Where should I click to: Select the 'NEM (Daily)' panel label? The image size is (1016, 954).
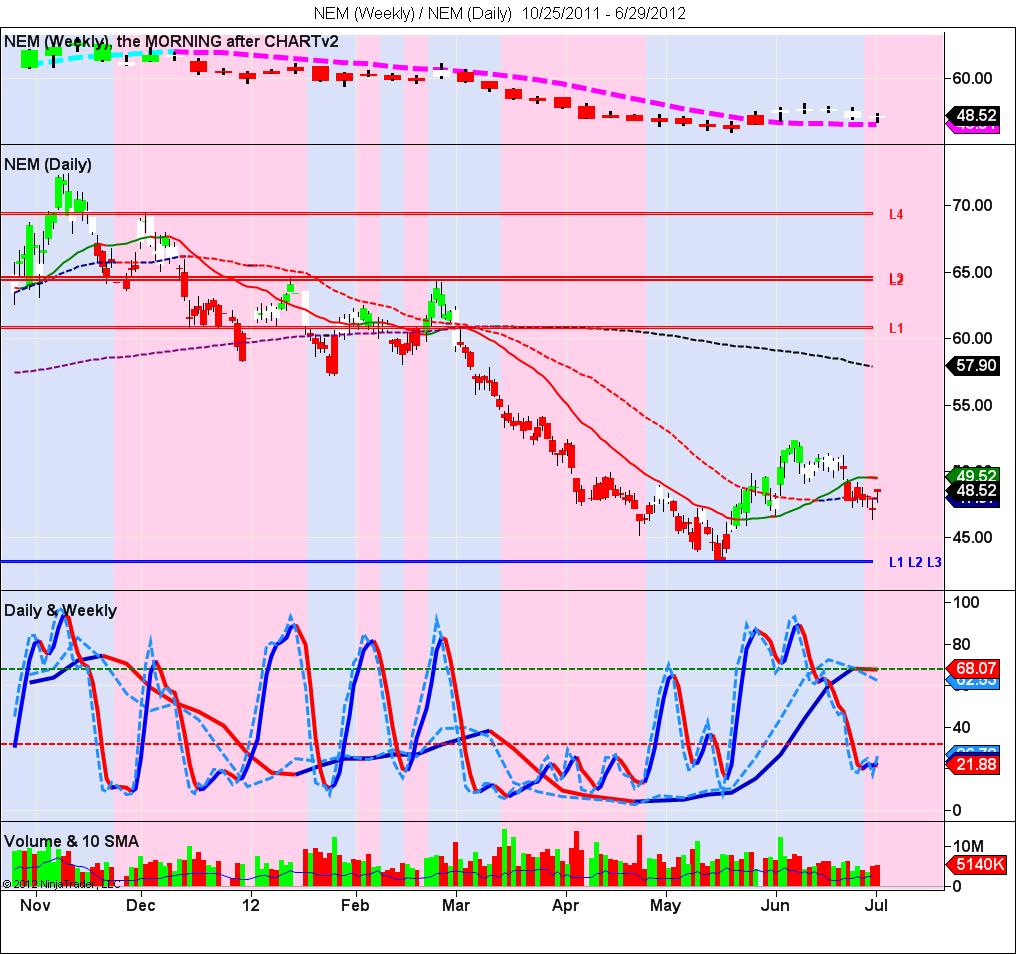click(x=48, y=165)
